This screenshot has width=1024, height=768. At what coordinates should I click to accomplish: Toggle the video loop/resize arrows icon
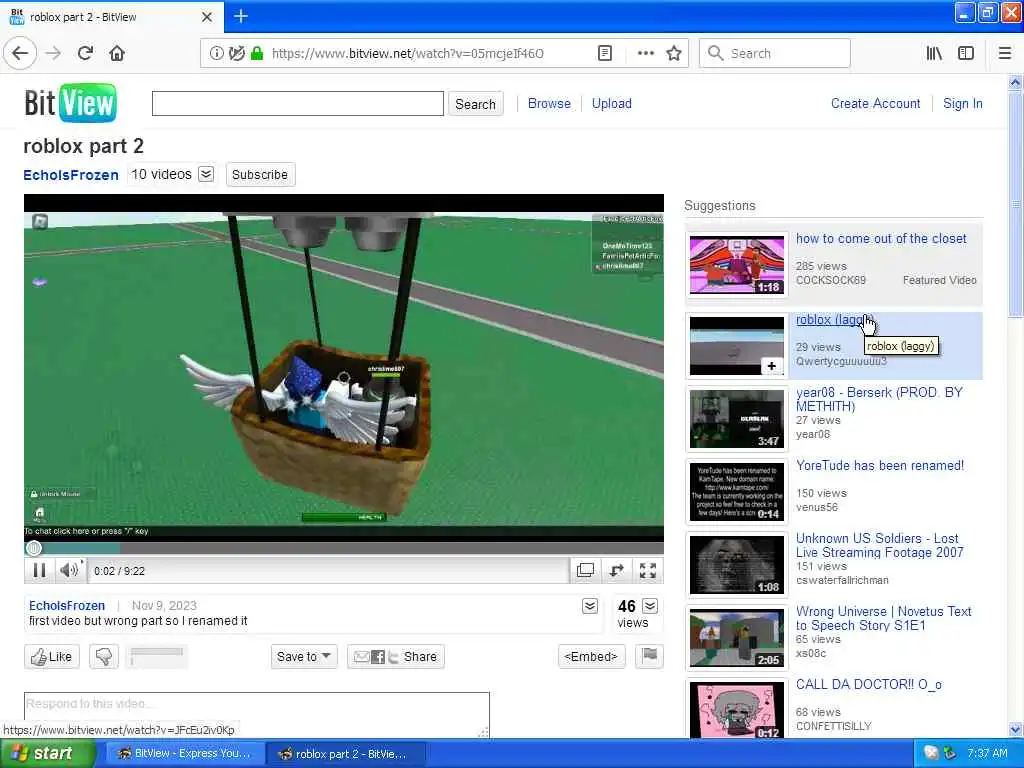616,571
